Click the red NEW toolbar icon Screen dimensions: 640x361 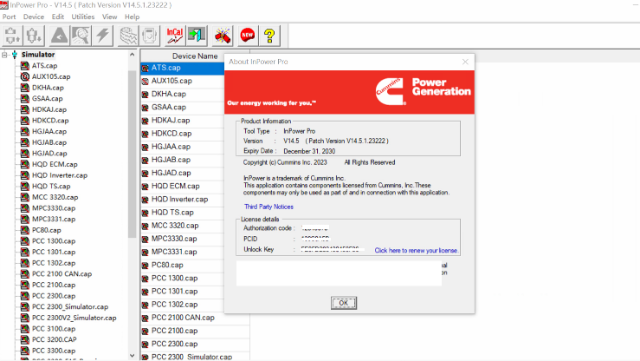click(x=247, y=36)
